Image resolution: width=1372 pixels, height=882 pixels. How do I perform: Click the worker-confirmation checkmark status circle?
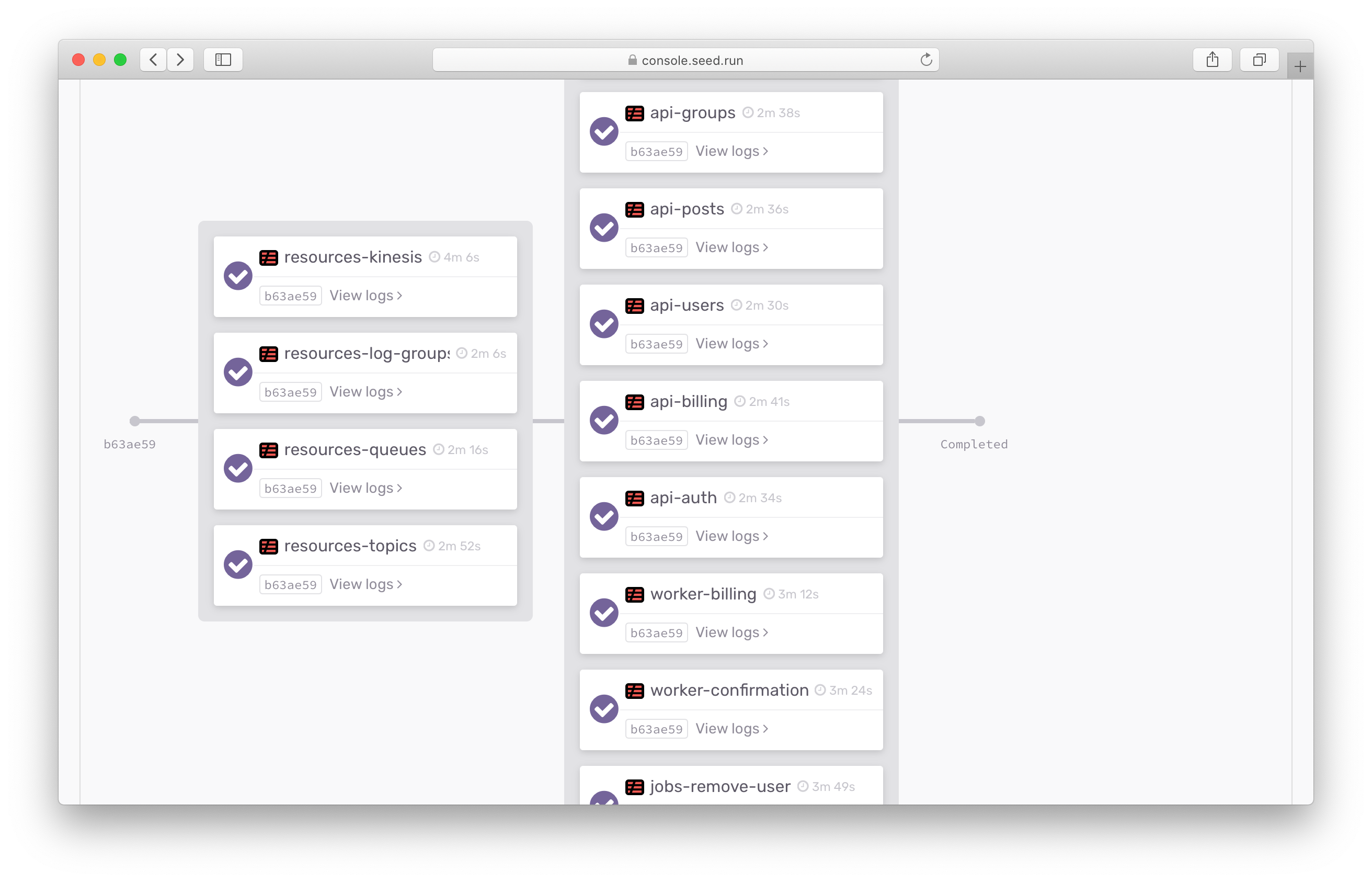click(x=604, y=709)
